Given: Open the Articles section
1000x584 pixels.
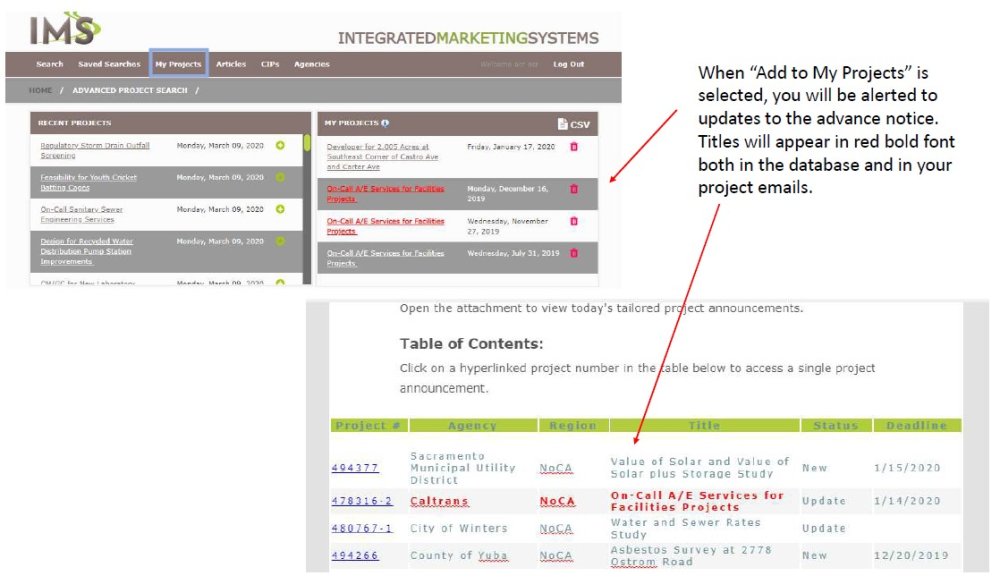Looking at the screenshot, I should (x=231, y=63).
